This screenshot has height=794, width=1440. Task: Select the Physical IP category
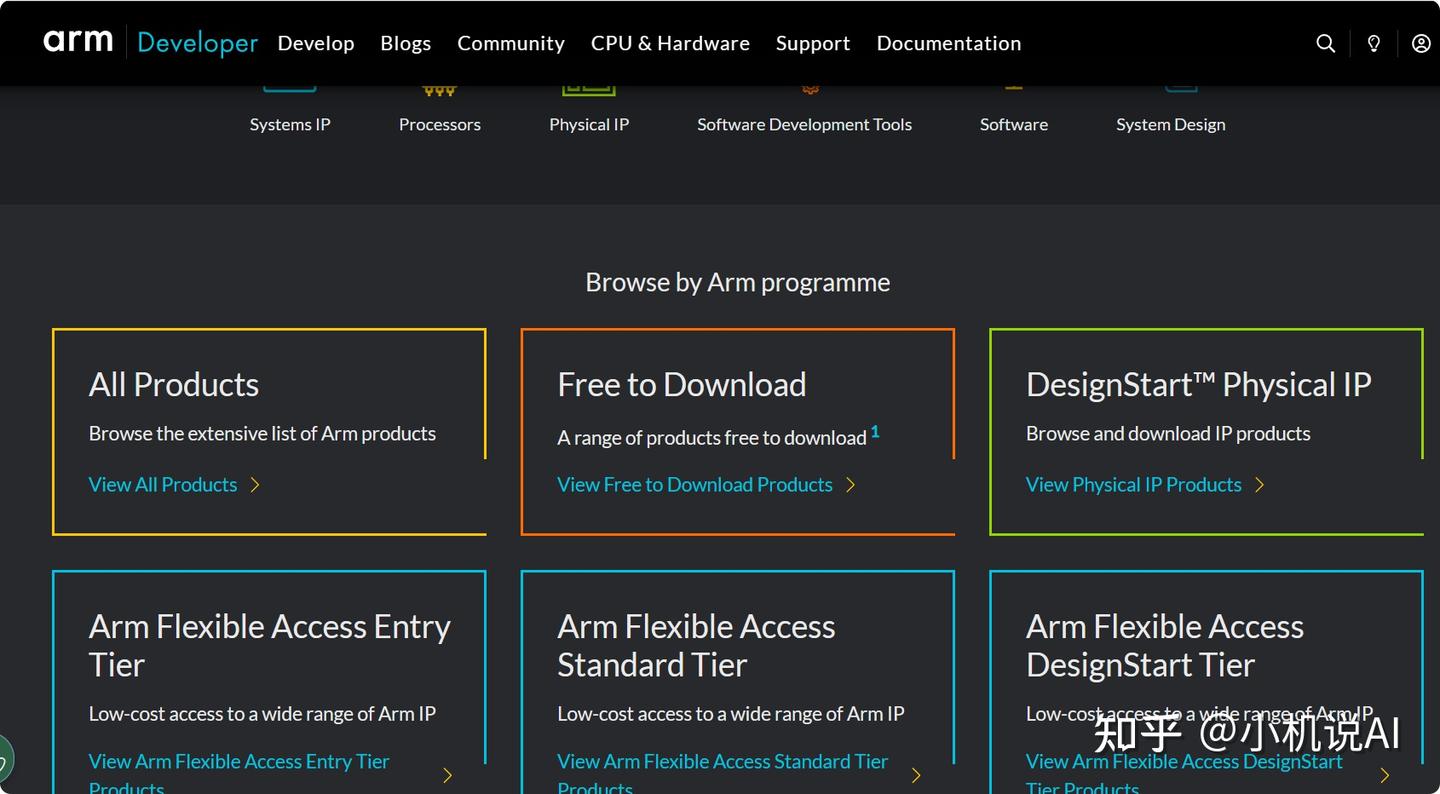point(589,124)
